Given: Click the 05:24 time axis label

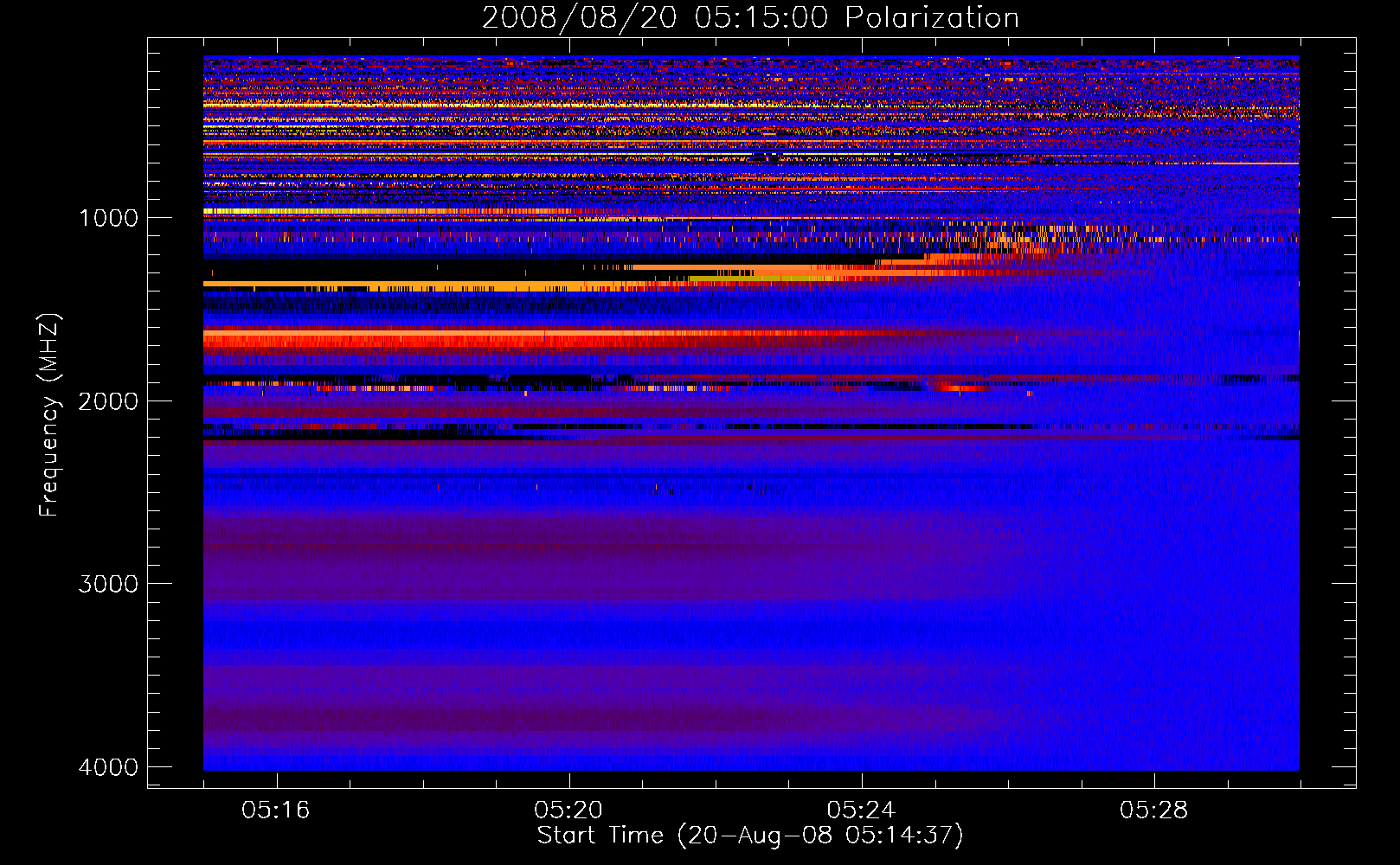Looking at the screenshot, I should tap(862, 810).
